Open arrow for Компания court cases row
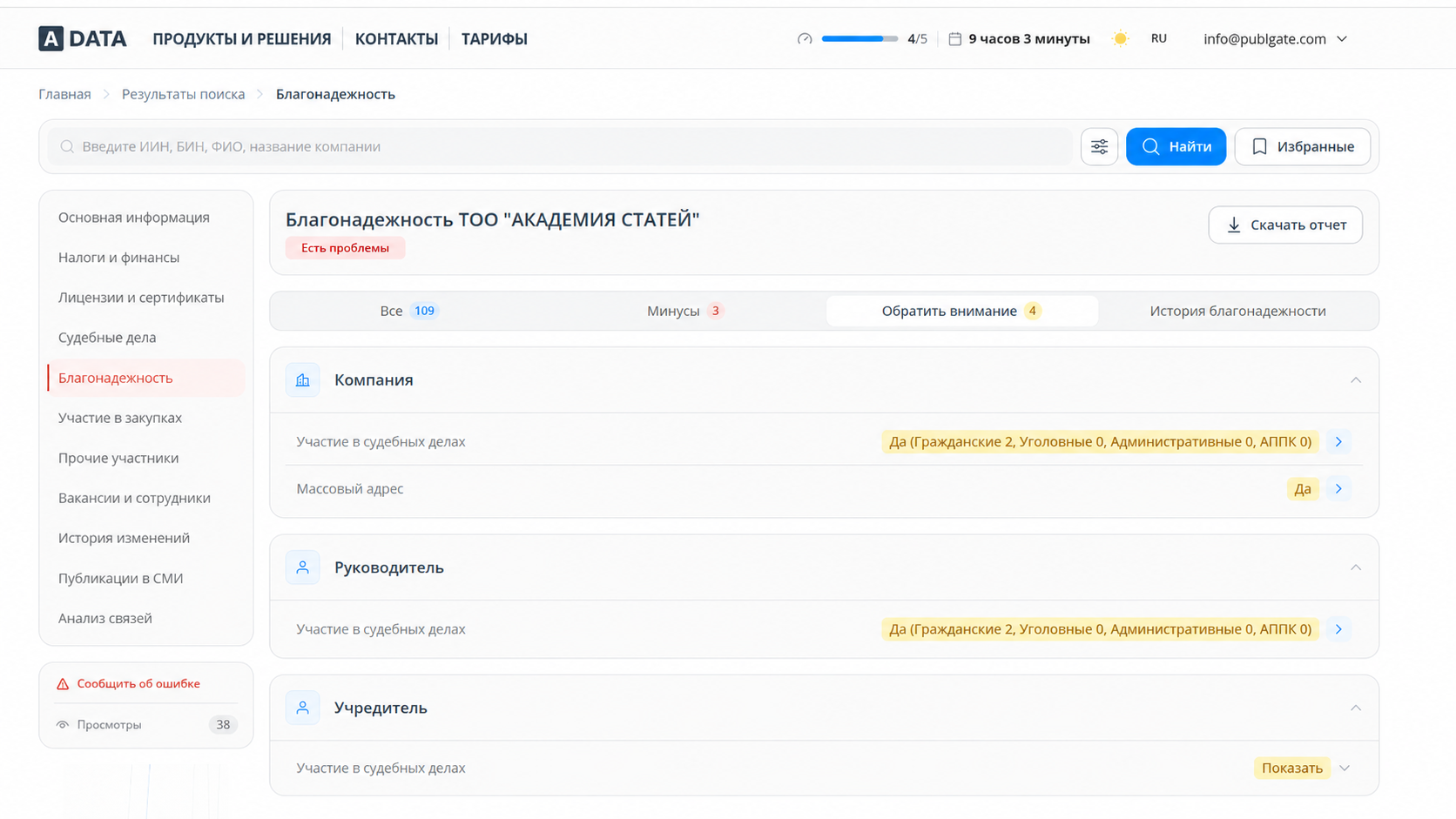The width and height of the screenshot is (1456, 819). 1338,441
